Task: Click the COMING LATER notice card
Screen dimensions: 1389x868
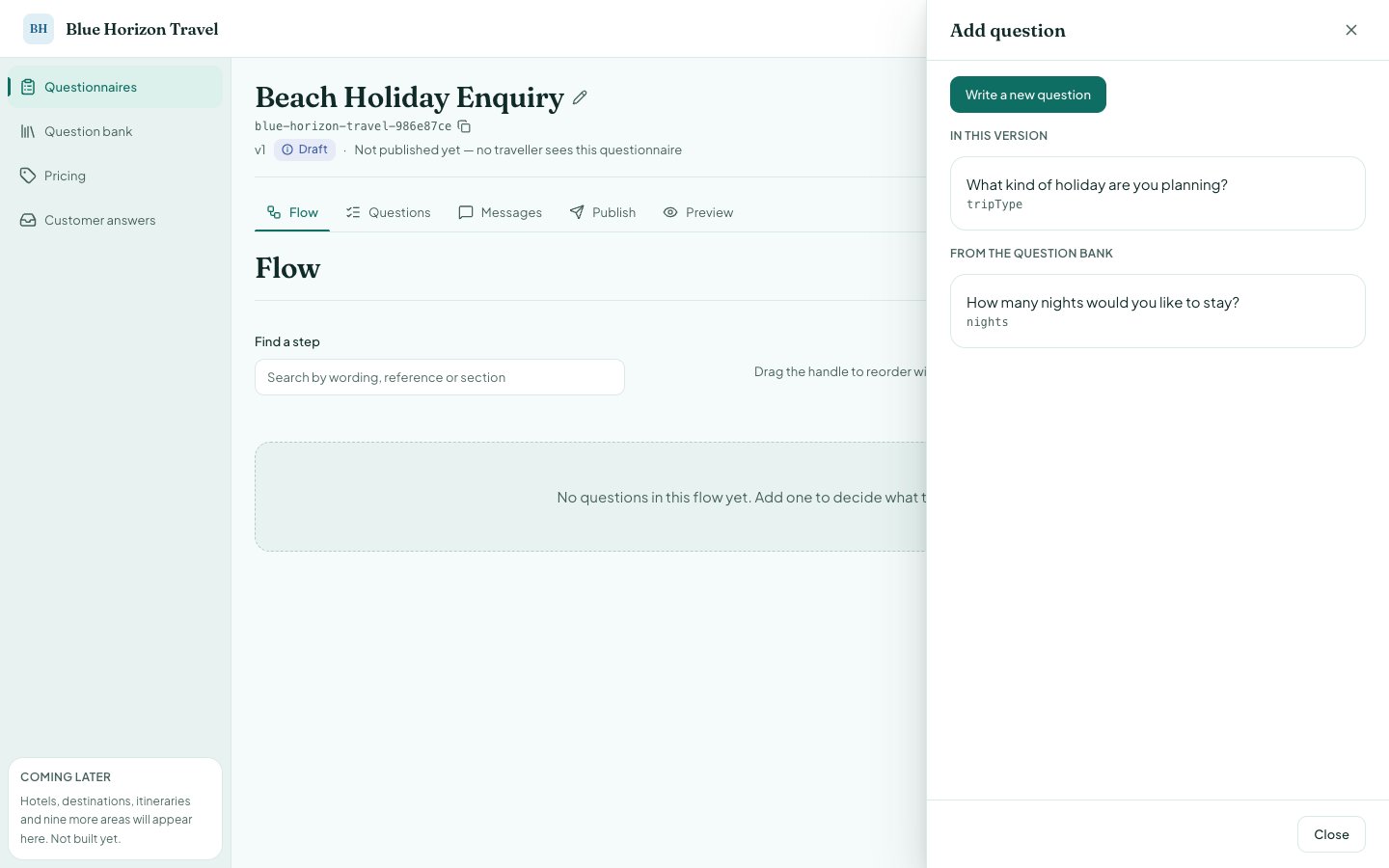Action: point(115,808)
